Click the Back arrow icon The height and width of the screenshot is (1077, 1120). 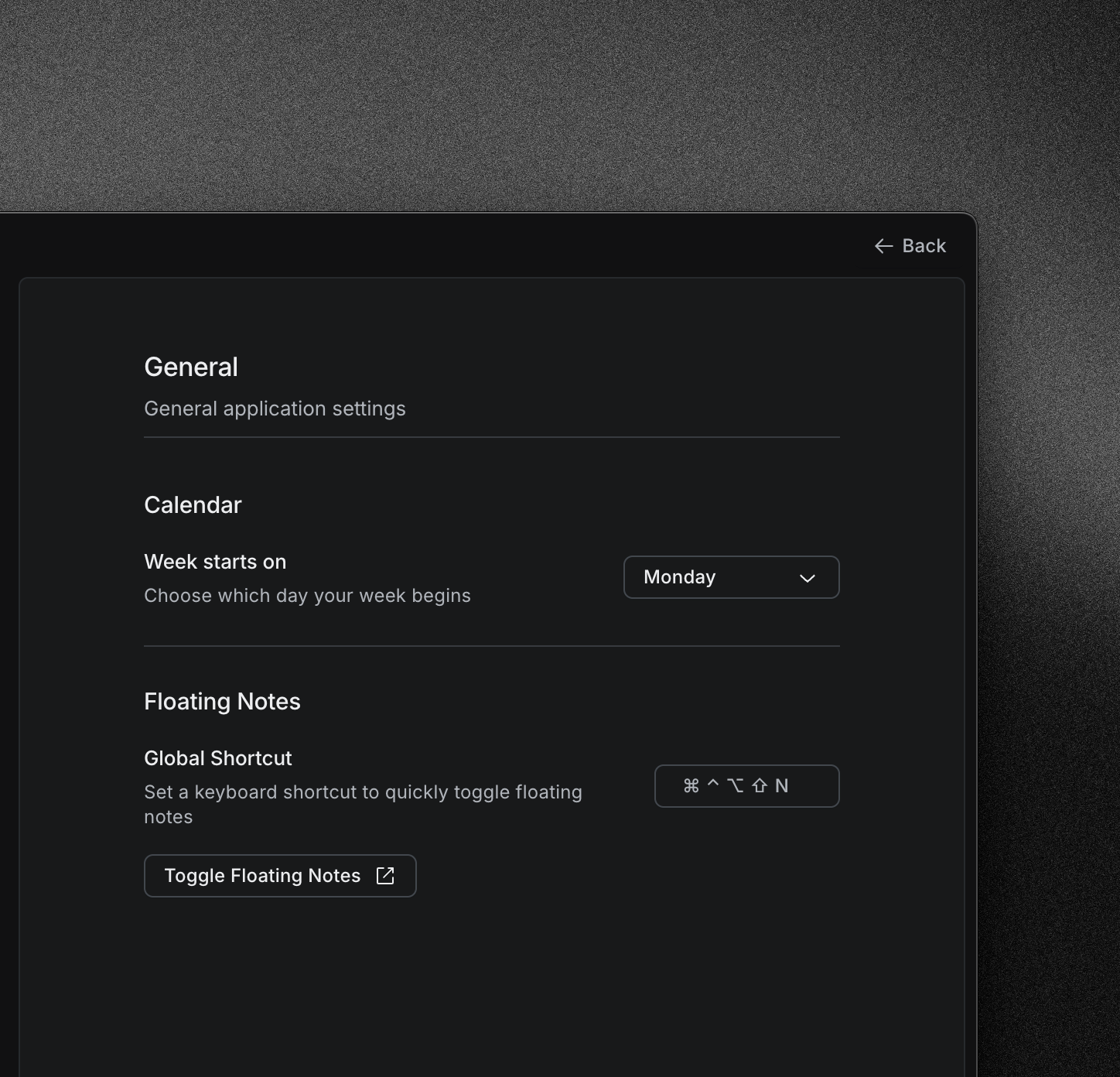[x=883, y=246]
